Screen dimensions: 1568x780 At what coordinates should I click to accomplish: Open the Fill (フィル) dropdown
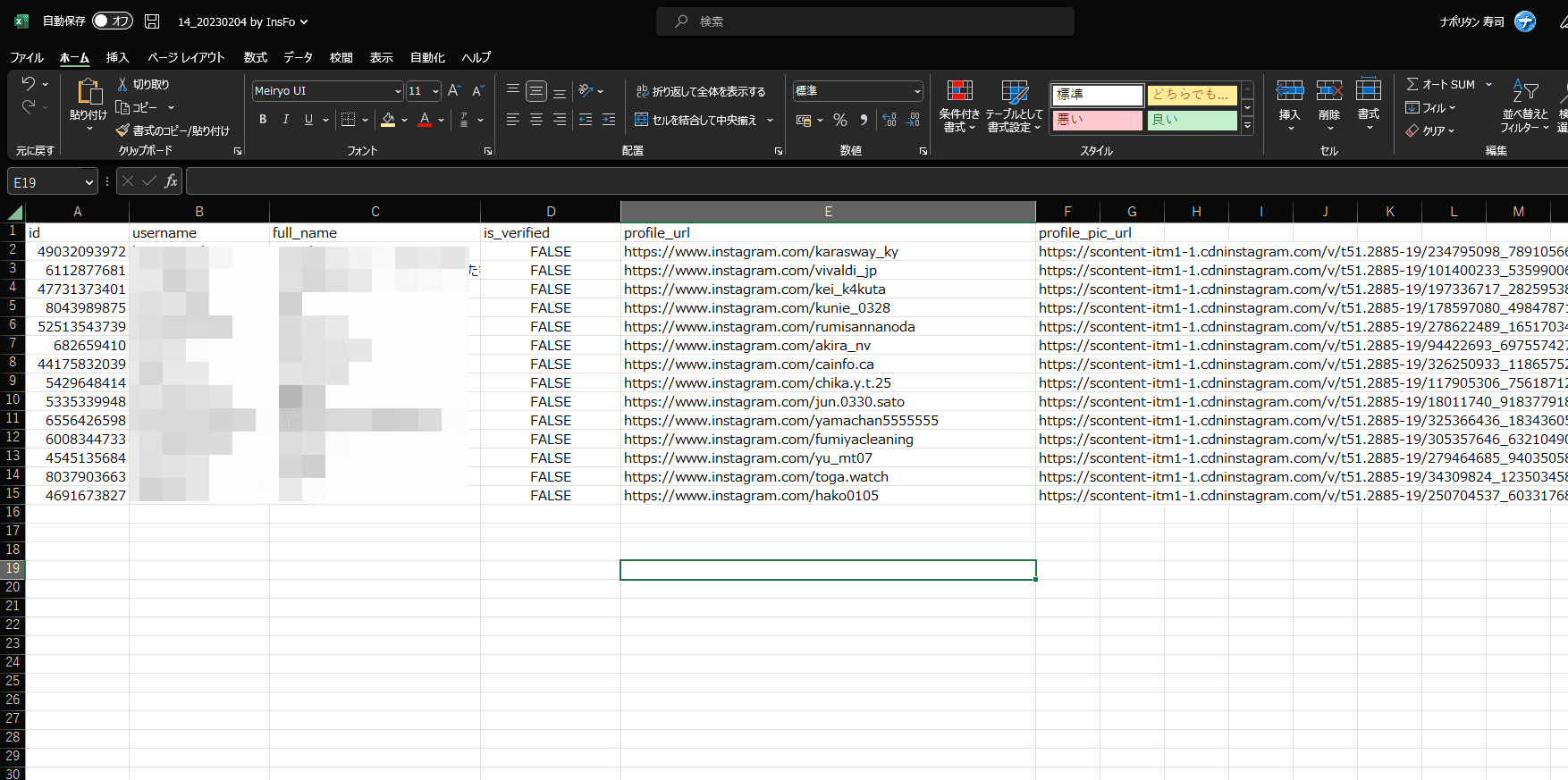coord(1430,107)
